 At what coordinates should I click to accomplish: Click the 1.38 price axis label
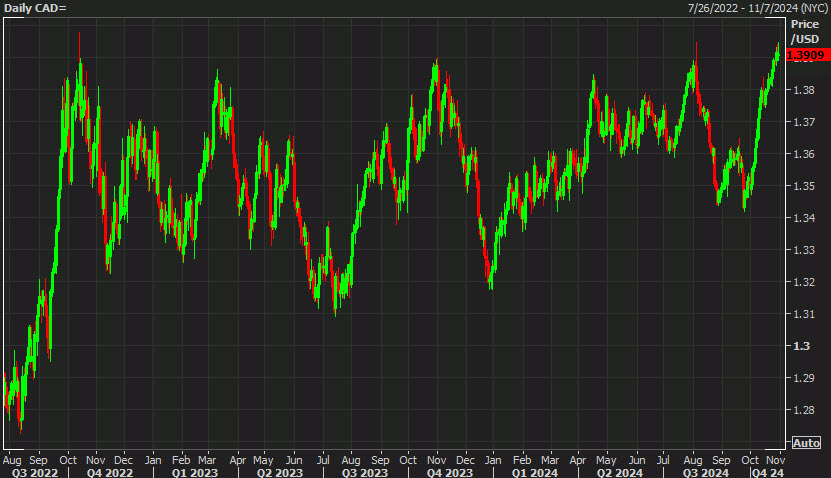coord(803,90)
